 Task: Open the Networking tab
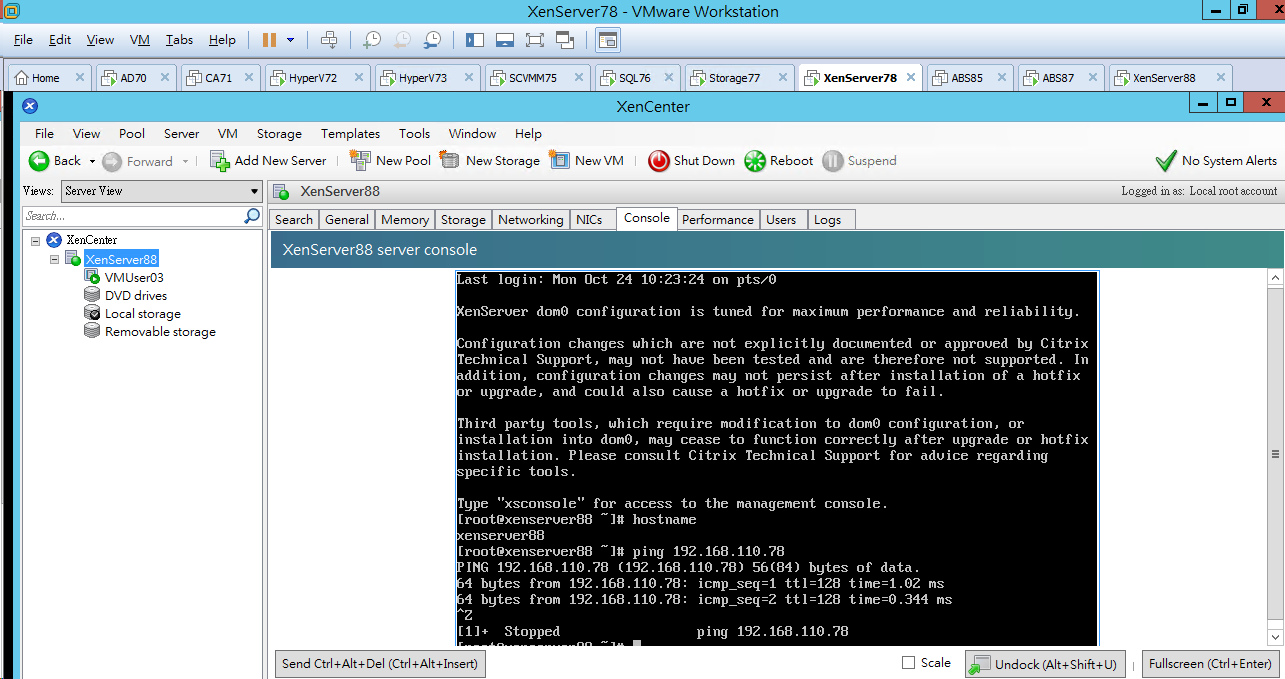pos(531,220)
